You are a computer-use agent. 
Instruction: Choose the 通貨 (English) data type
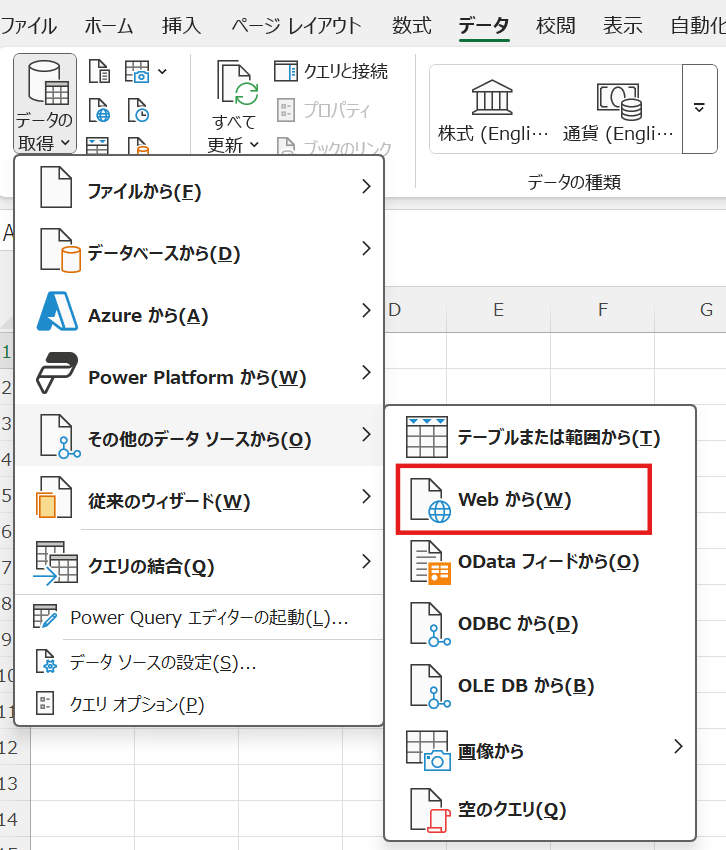pos(618,110)
